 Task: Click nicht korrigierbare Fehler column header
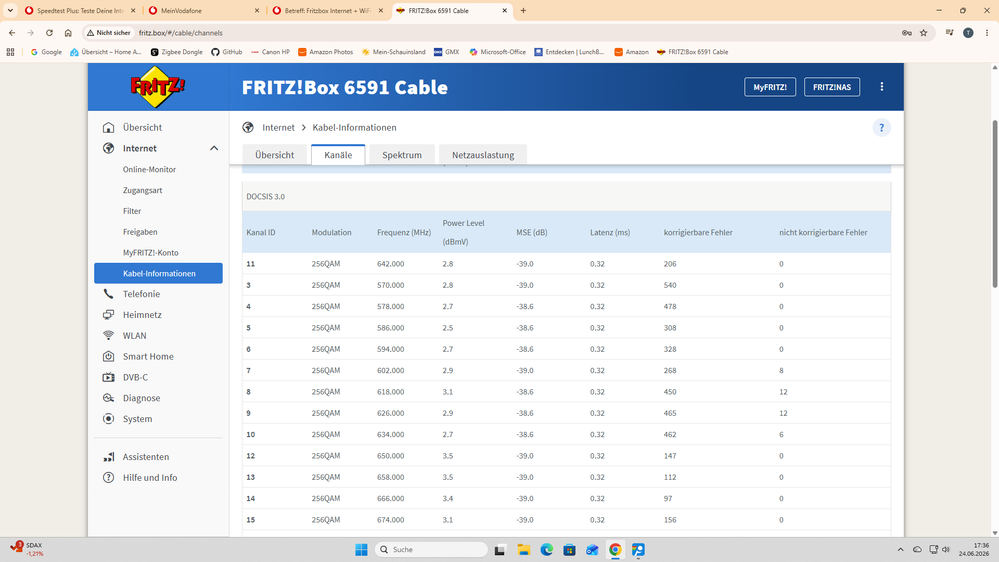pyautogui.click(x=823, y=233)
